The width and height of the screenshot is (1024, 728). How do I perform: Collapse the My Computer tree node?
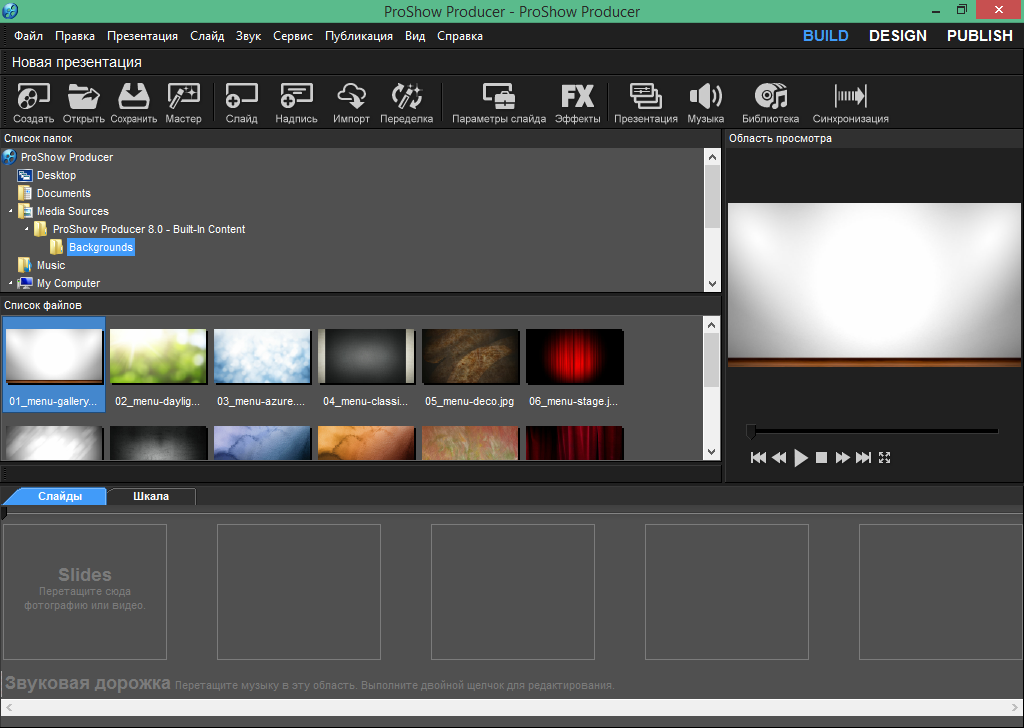pos(10,283)
